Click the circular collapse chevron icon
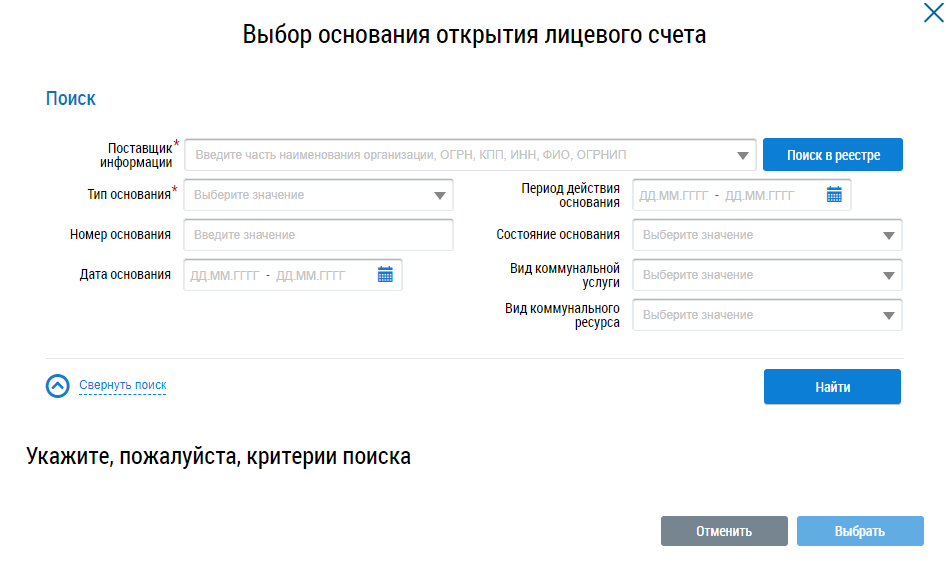Viewport: 946px width, 561px height. point(58,386)
